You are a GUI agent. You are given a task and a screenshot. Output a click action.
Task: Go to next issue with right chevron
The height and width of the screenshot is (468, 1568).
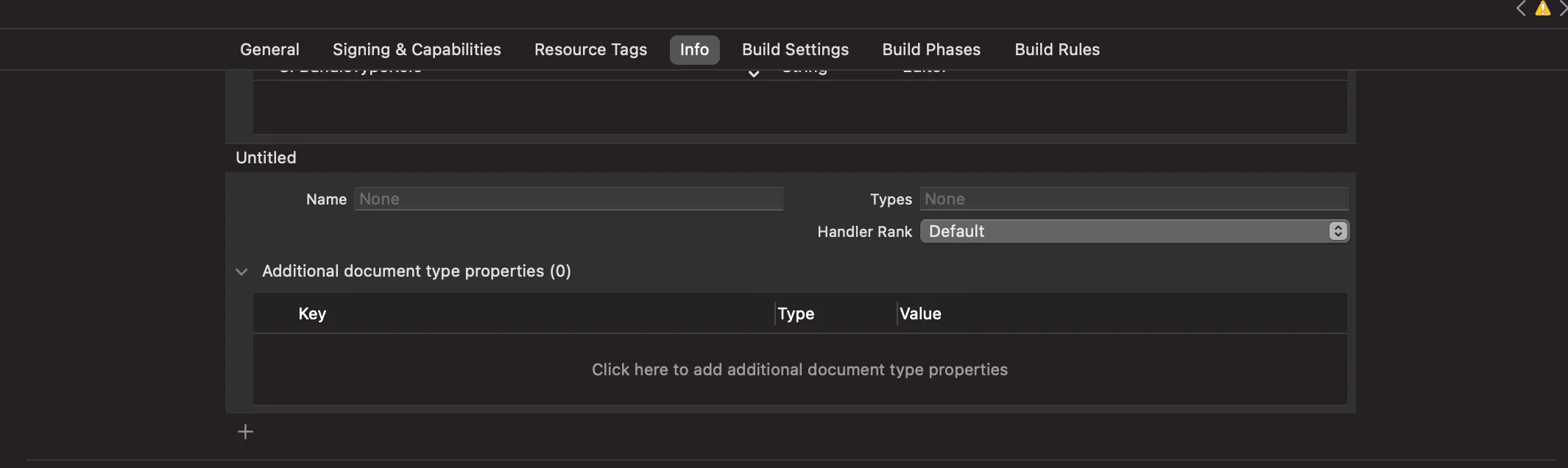pos(1562,9)
